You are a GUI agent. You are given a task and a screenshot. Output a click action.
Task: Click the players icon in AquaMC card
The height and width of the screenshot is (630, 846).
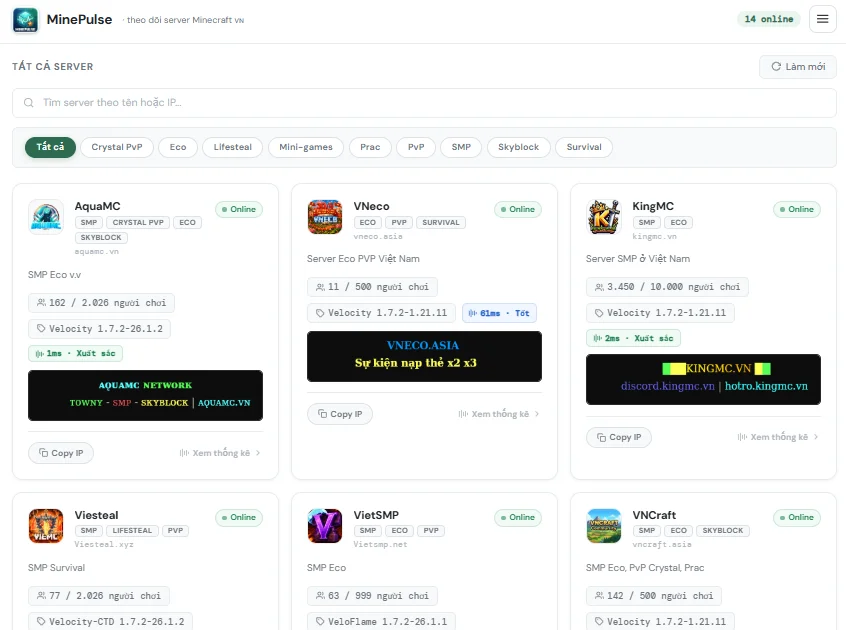(41, 303)
